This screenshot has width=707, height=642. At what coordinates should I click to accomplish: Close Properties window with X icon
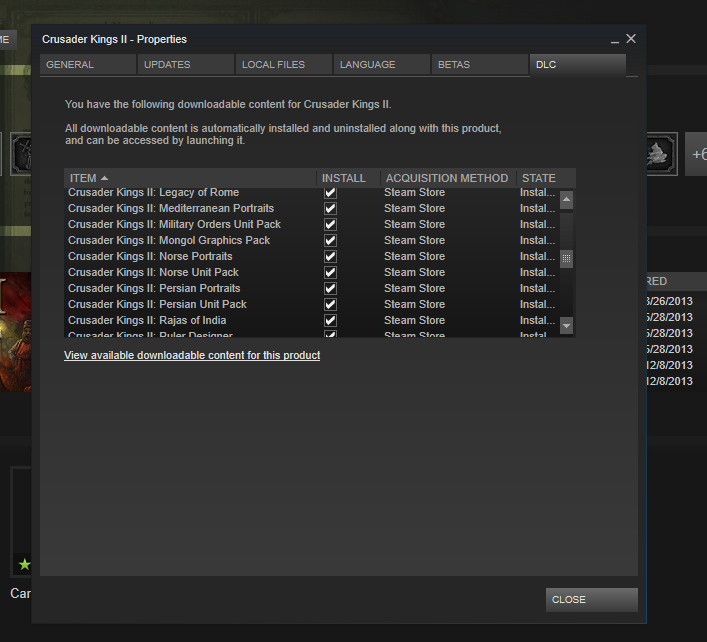coord(631,39)
